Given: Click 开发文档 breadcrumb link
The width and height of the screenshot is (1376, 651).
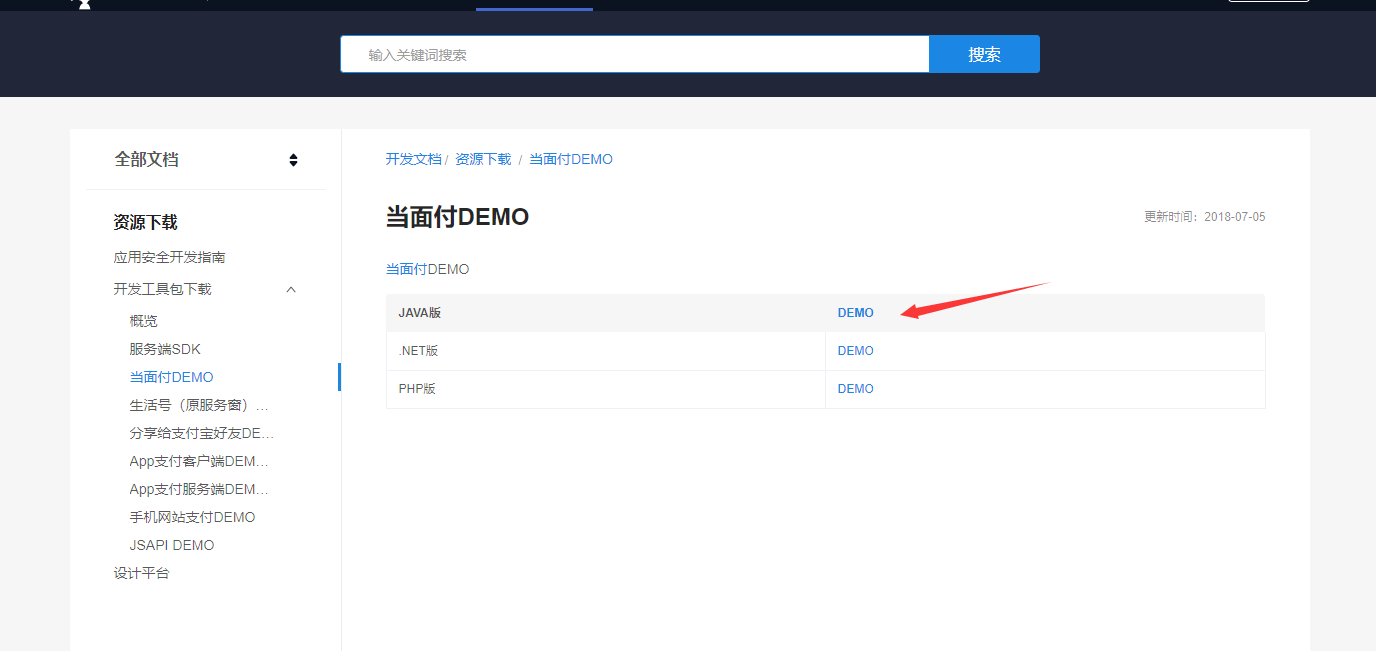Looking at the screenshot, I should [x=413, y=159].
